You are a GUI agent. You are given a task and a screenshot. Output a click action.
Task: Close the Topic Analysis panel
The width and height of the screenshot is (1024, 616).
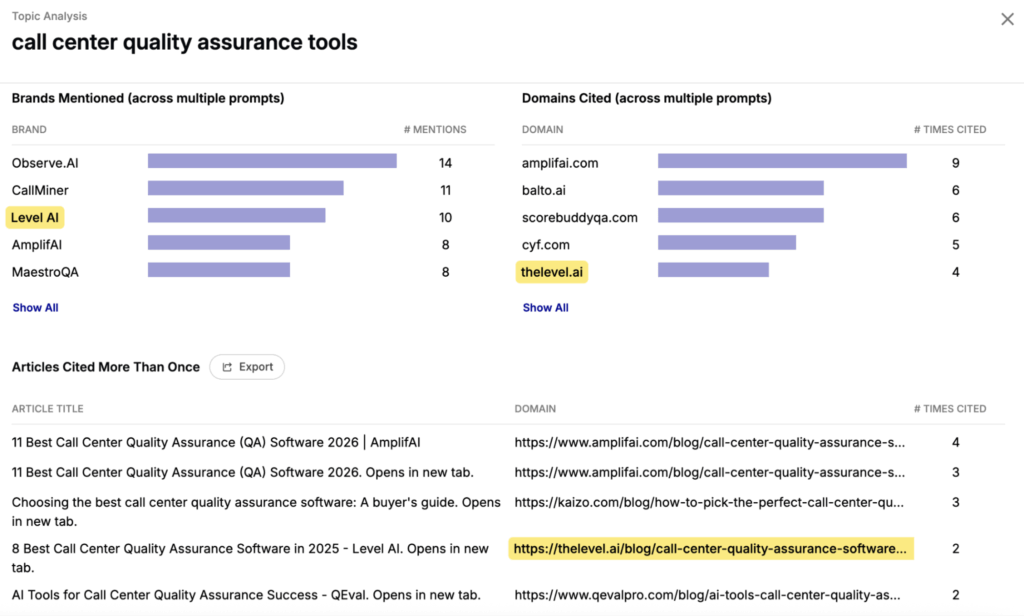coord(1007,19)
